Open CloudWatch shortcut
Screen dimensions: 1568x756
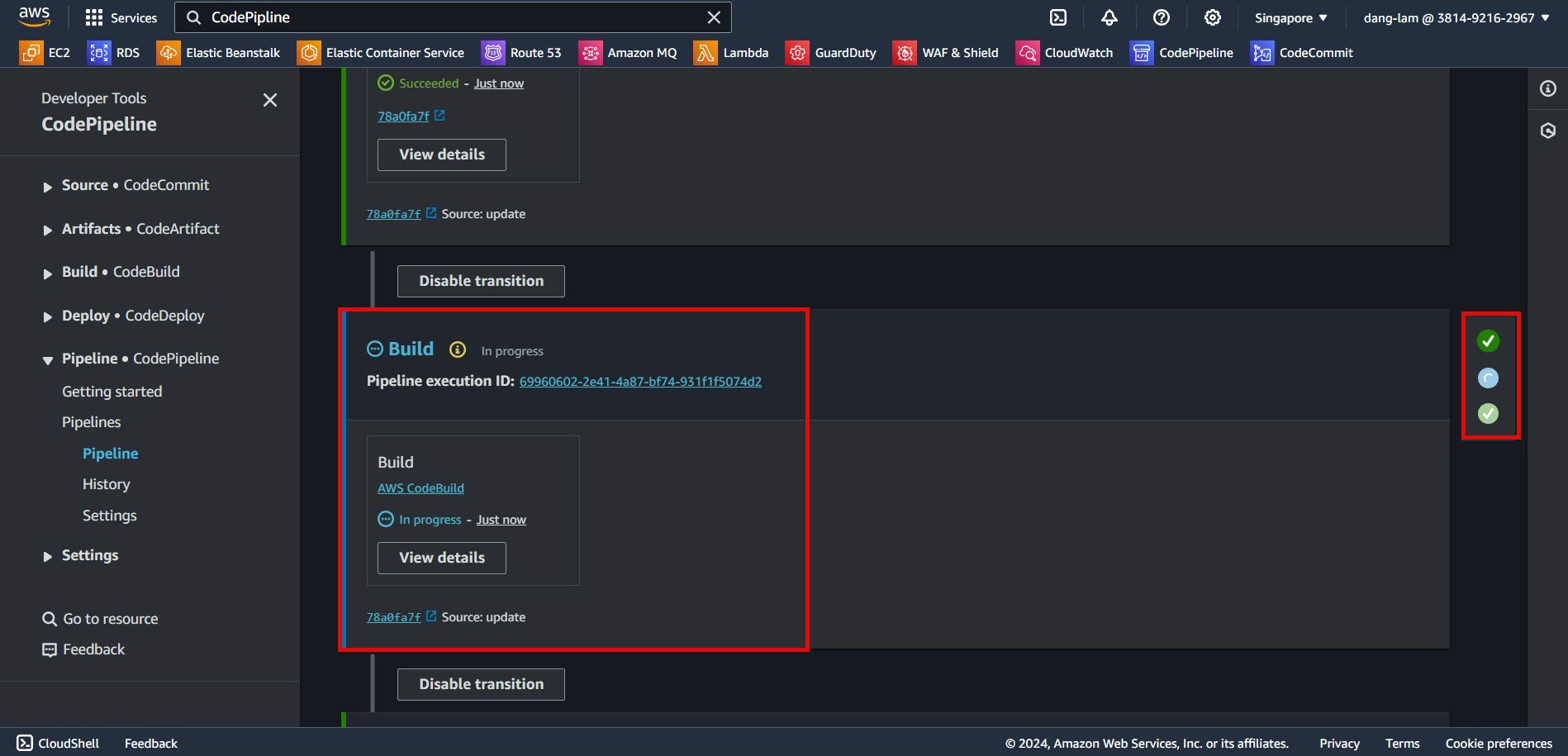(x=1065, y=53)
